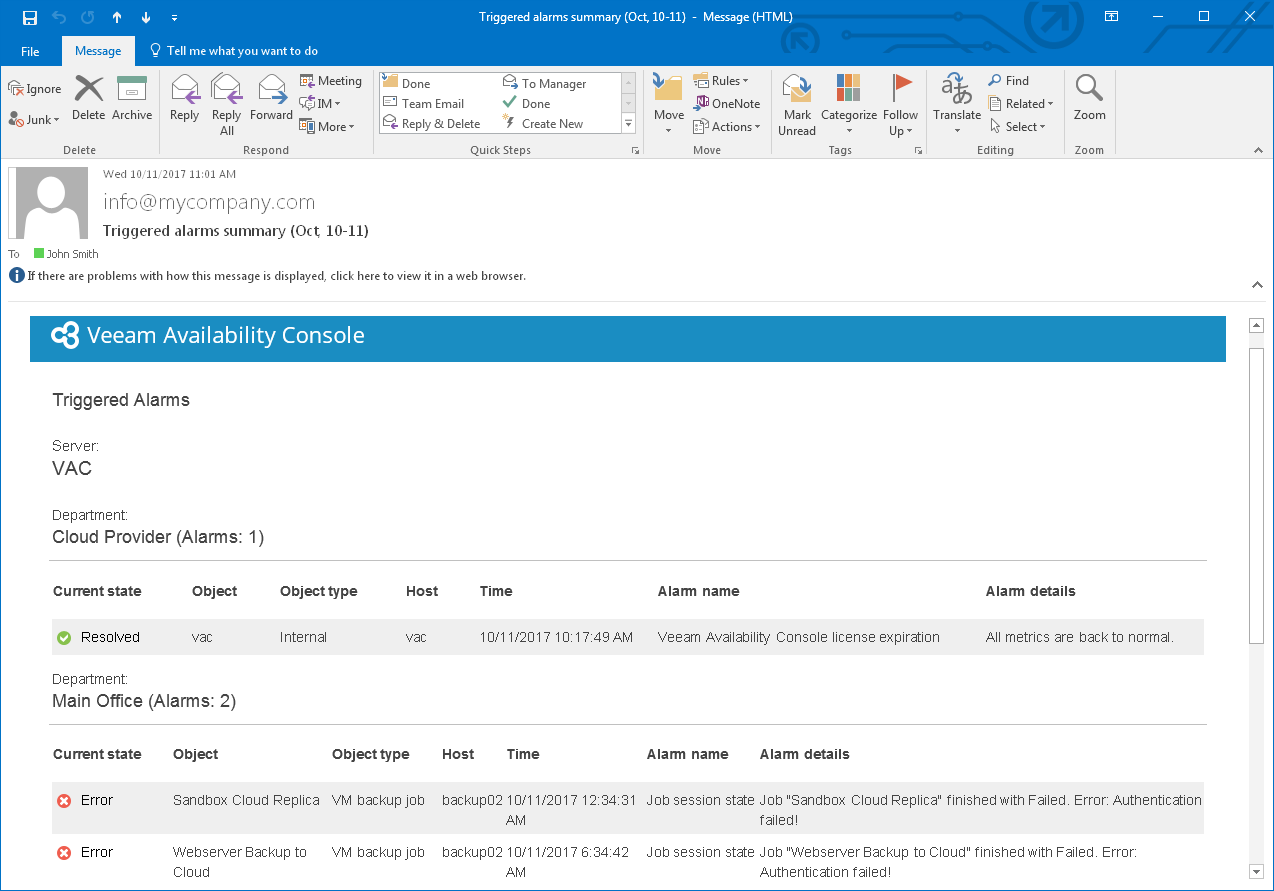Click sender address info@mycompany.com
Image resolution: width=1274 pixels, height=891 pixels.
(209, 202)
